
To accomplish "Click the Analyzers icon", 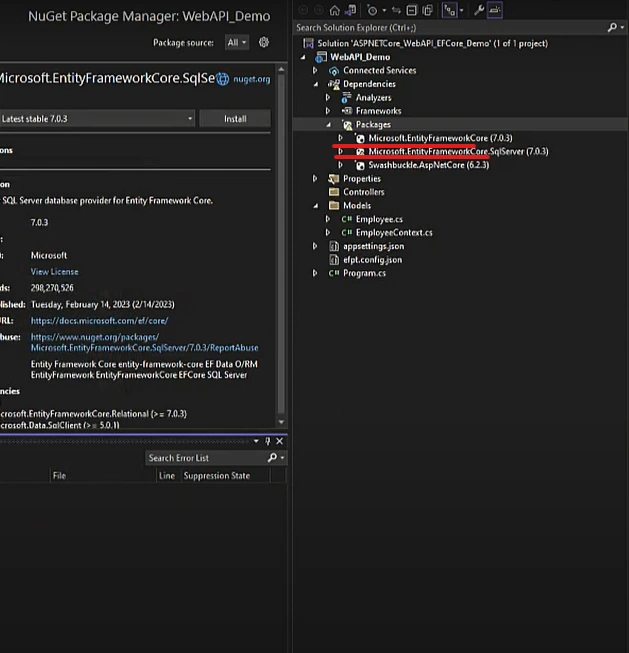I will point(346,98).
